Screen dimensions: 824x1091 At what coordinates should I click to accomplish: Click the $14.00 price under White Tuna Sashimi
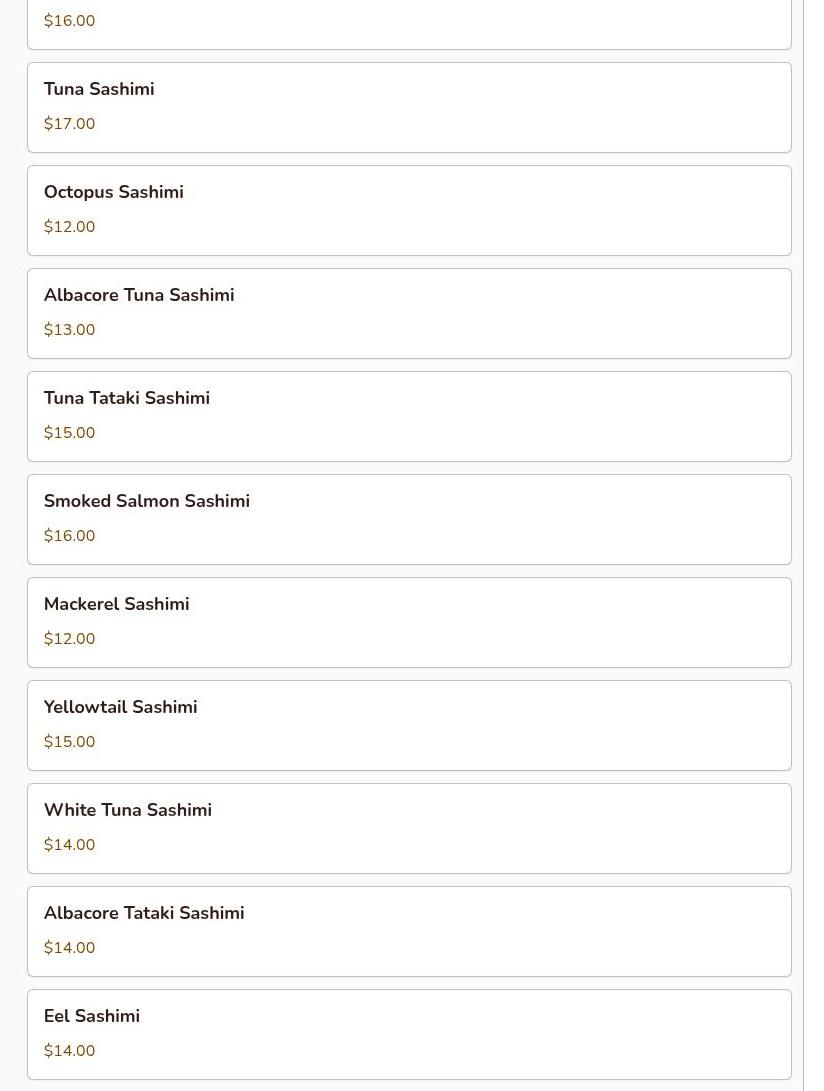click(70, 845)
